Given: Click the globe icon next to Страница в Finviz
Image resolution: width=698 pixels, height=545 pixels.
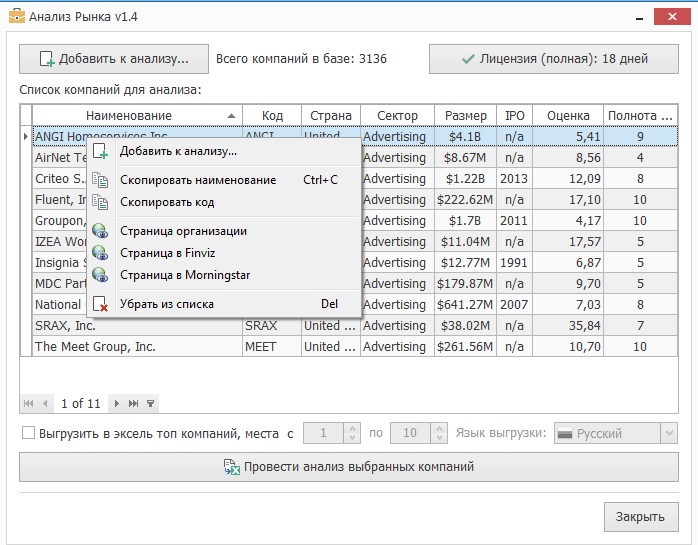Looking at the screenshot, I should click(x=100, y=253).
